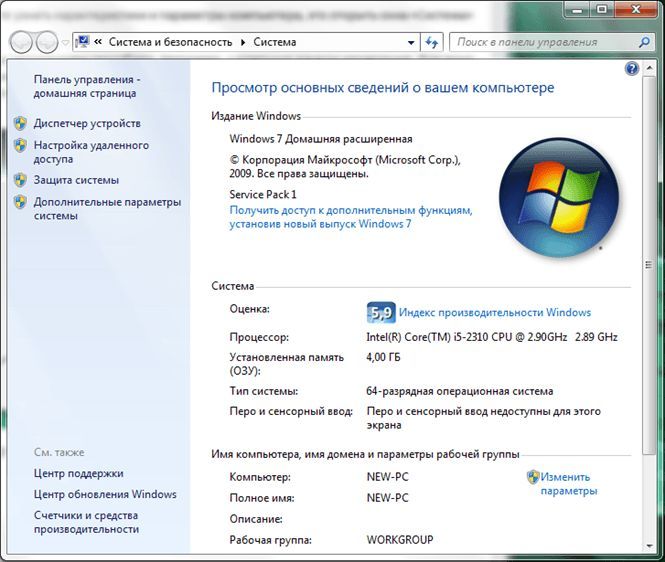Select the Система и безопасность breadcrumb
Image resolution: width=665 pixels, height=562 pixels.
(x=170, y=42)
